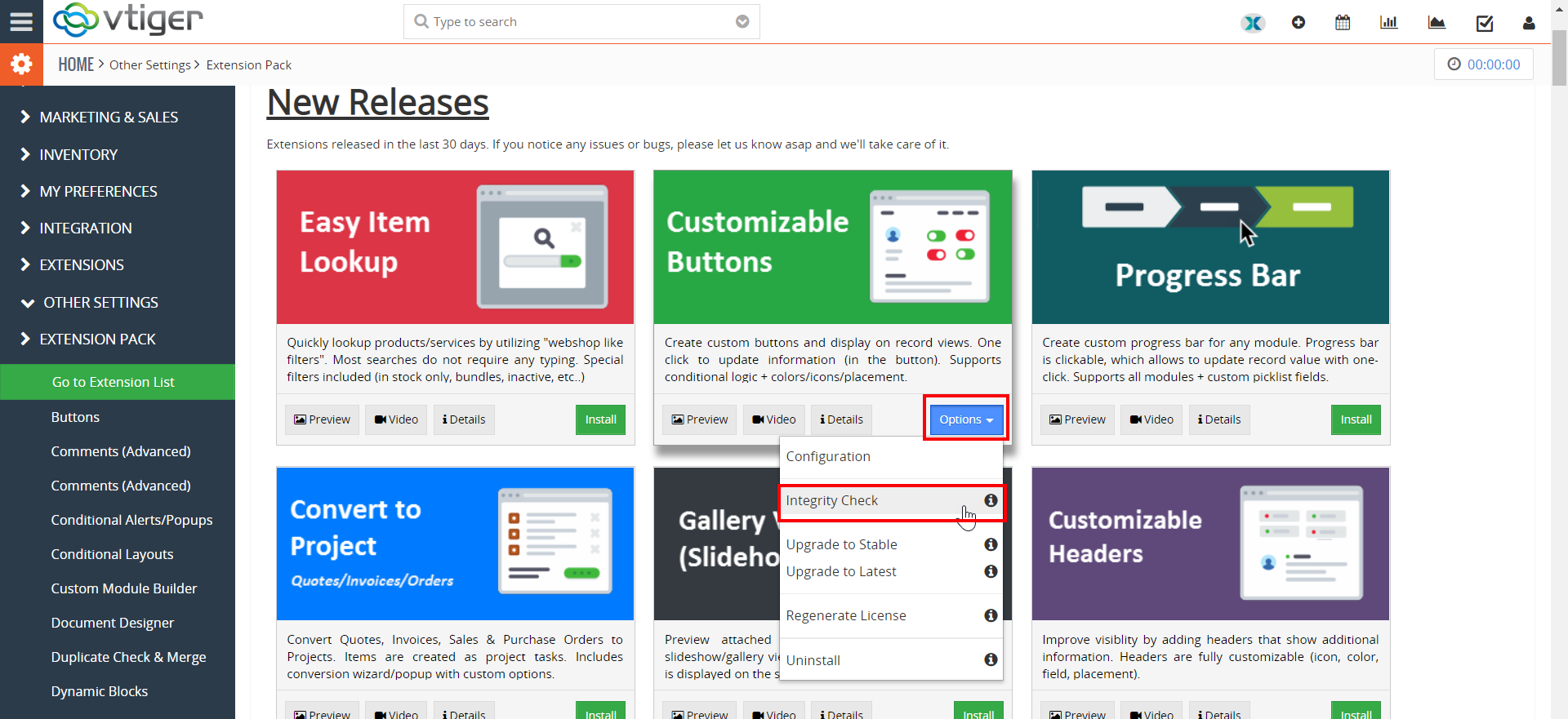Click the timer clock icon
The height and width of the screenshot is (719, 1568).
1454,64
